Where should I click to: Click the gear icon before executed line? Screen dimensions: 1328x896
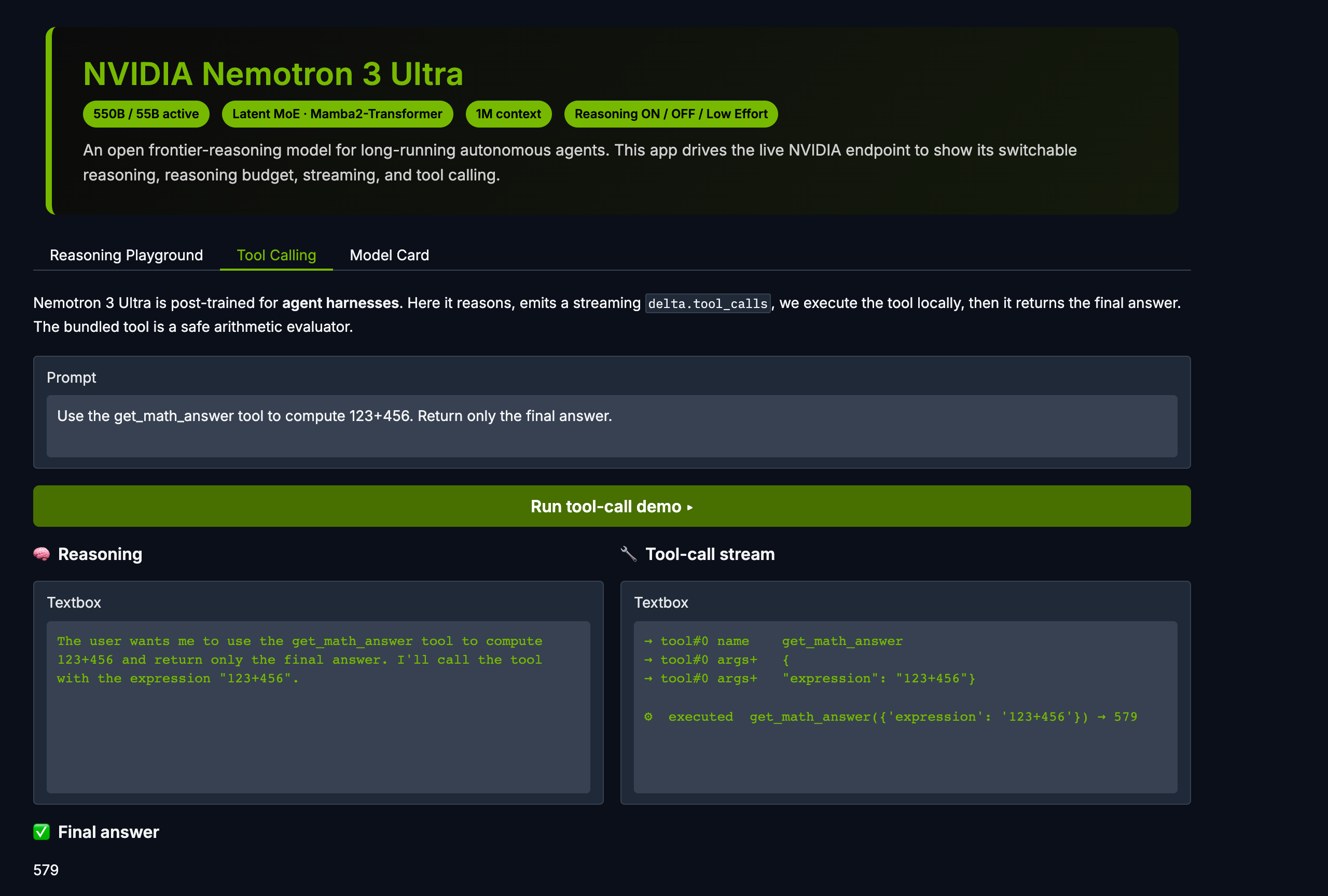point(648,717)
